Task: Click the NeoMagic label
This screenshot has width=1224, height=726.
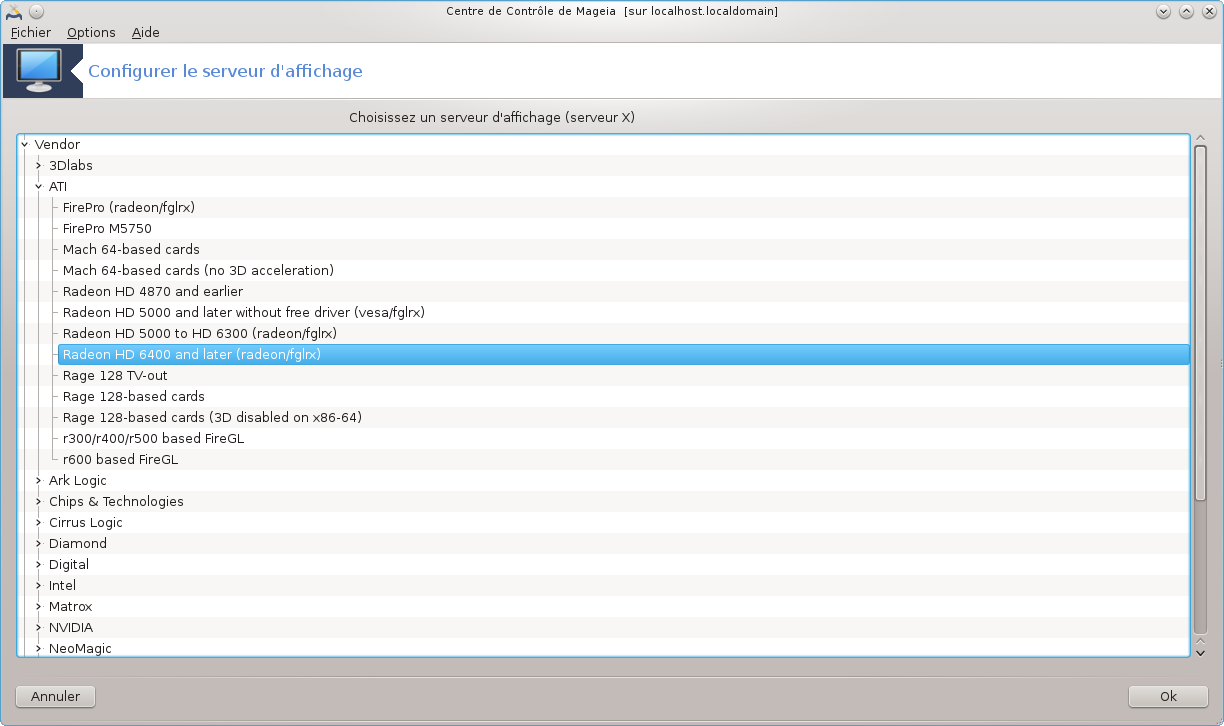Action: pos(80,649)
